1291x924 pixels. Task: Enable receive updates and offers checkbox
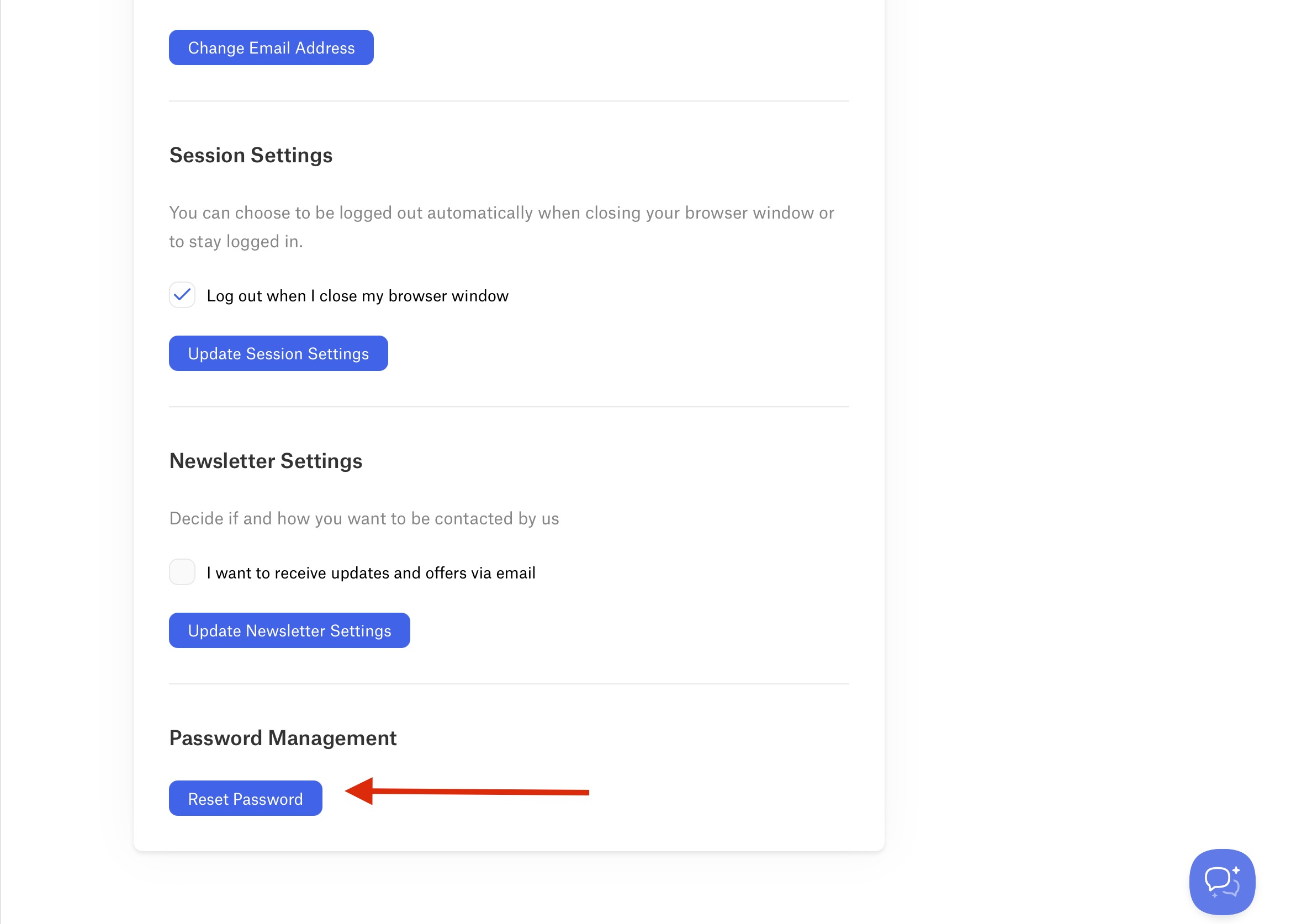182,572
